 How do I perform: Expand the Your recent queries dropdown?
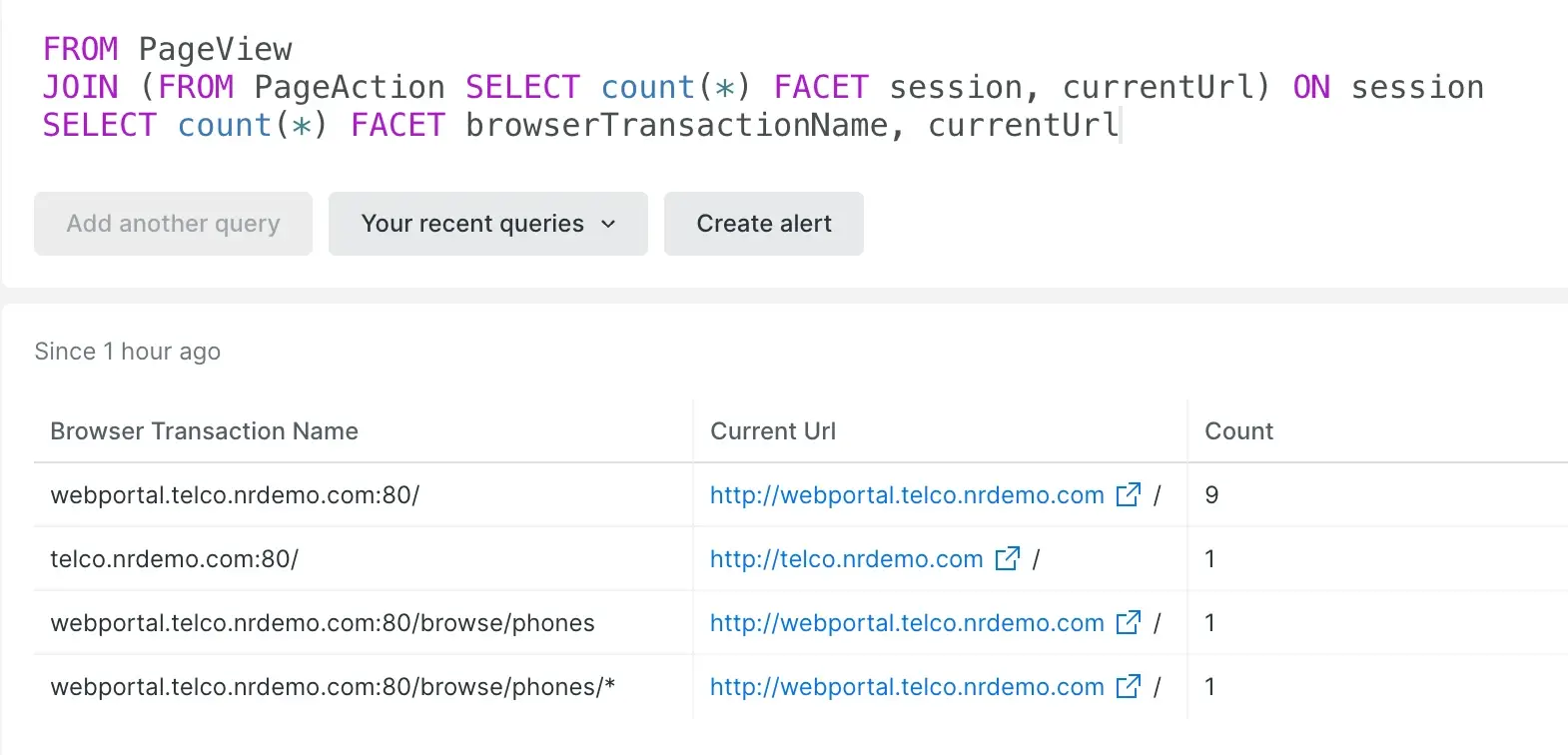click(487, 224)
